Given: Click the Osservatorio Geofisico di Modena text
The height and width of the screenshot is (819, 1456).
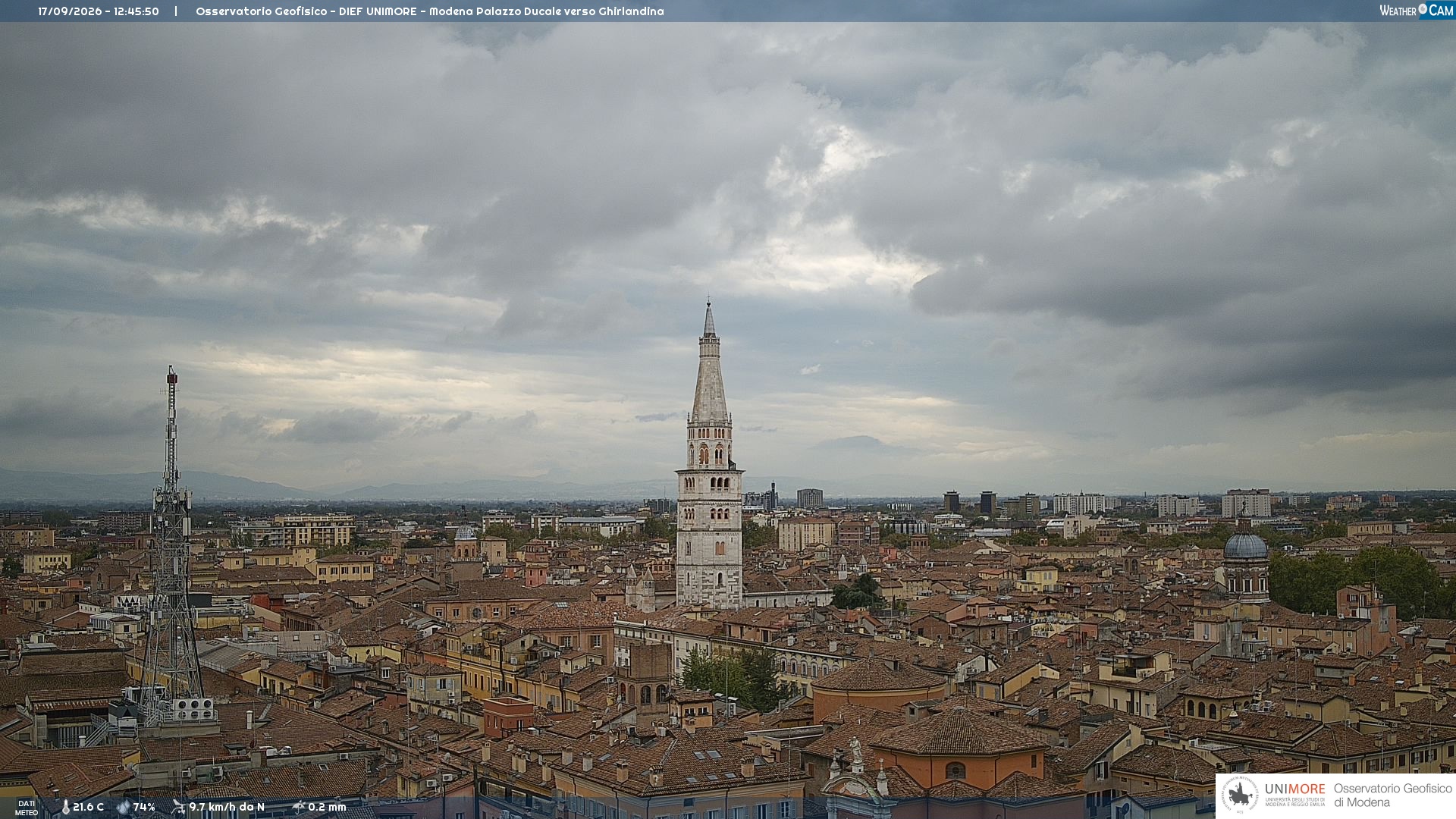Looking at the screenshot, I should [1393, 795].
